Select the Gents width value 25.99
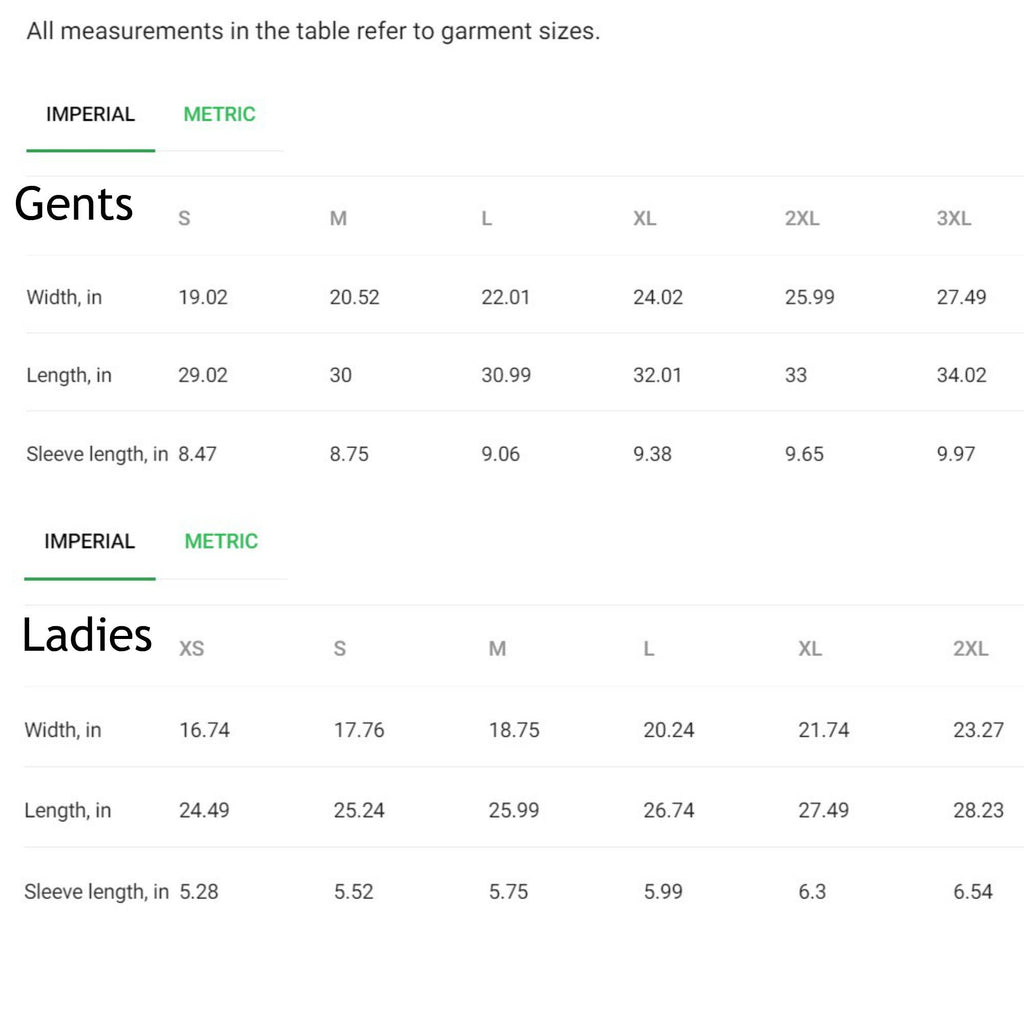The width and height of the screenshot is (1024, 1024). [809, 297]
